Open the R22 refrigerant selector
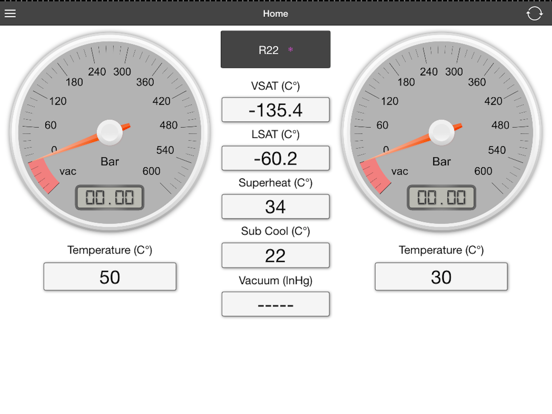Viewport: 552px width, 414px height. coord(275,49)
